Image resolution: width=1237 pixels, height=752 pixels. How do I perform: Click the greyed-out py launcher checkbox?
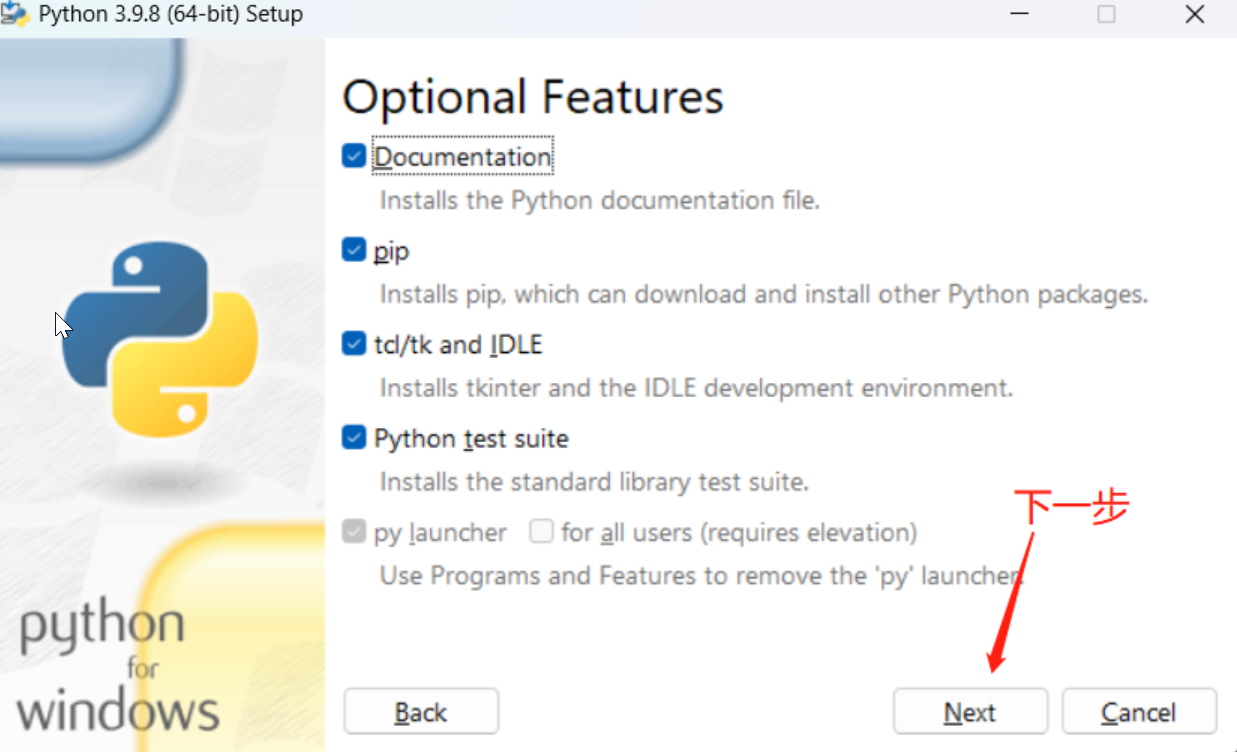coord(354,532)
